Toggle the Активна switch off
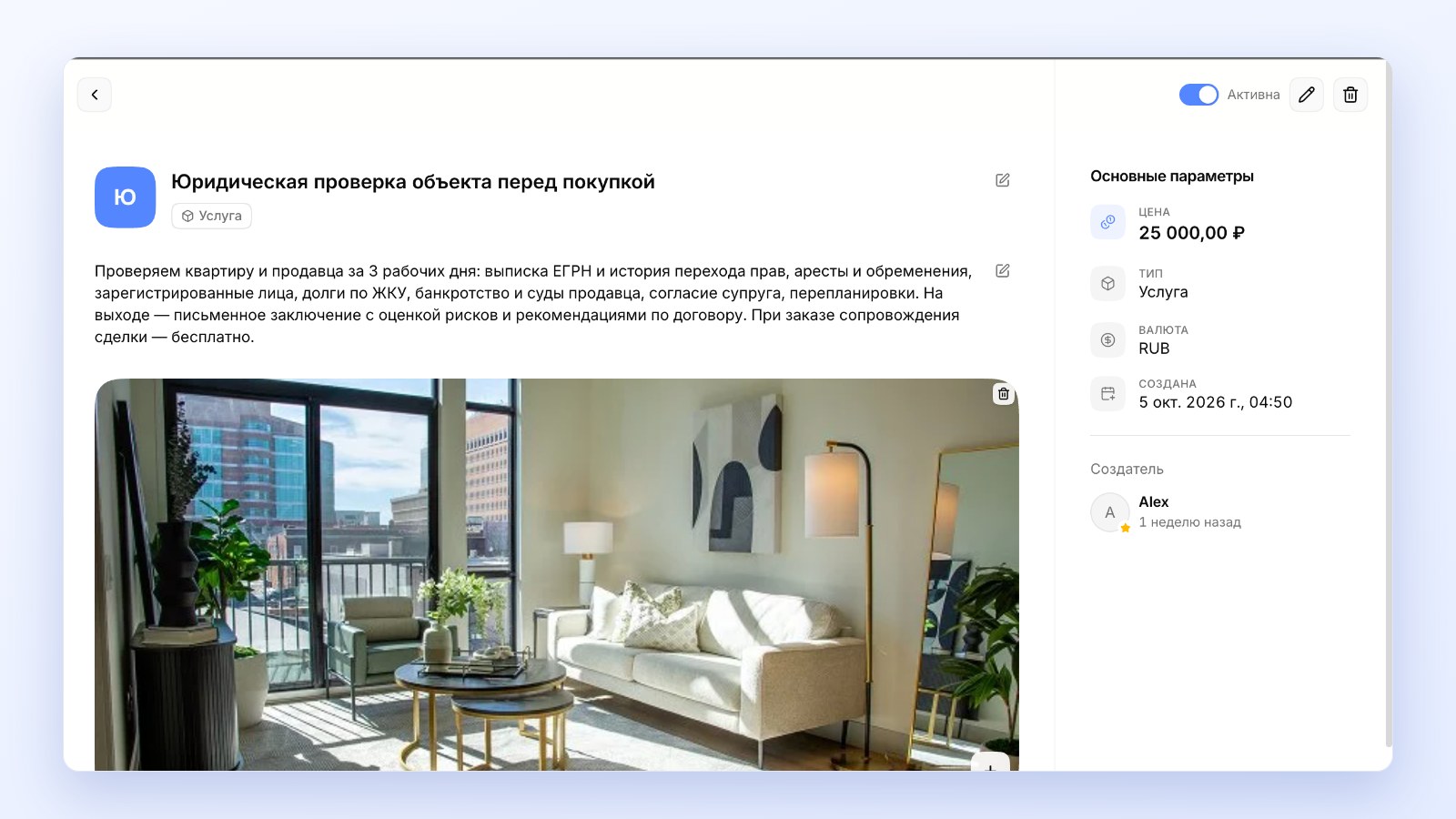This screenshot has height=819, width=1456. pos(1198,95)
